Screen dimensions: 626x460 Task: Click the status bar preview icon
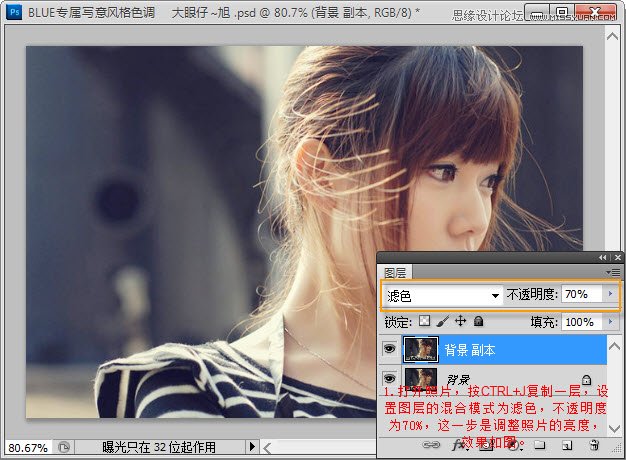64,447
